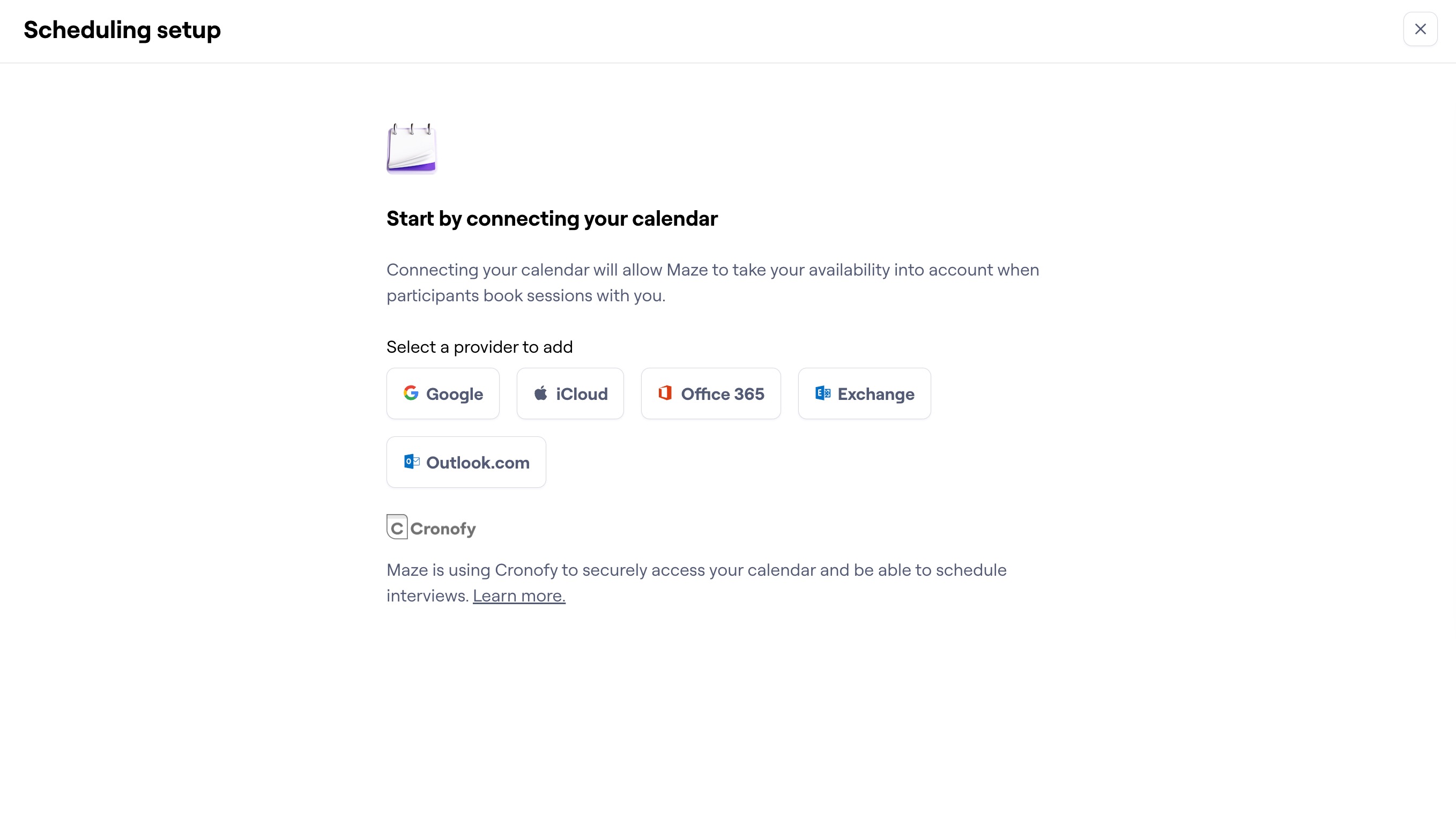Click the purple calendar illustration
The image size is (1456, 832).
coord(411,149)
